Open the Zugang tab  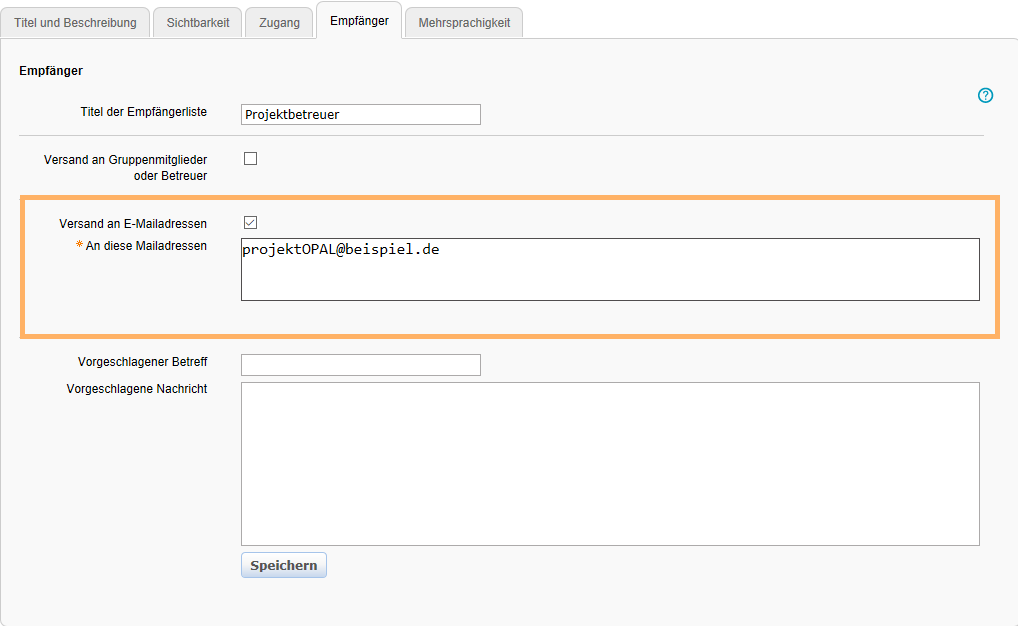pyautogui.click(x=279, y=21)
